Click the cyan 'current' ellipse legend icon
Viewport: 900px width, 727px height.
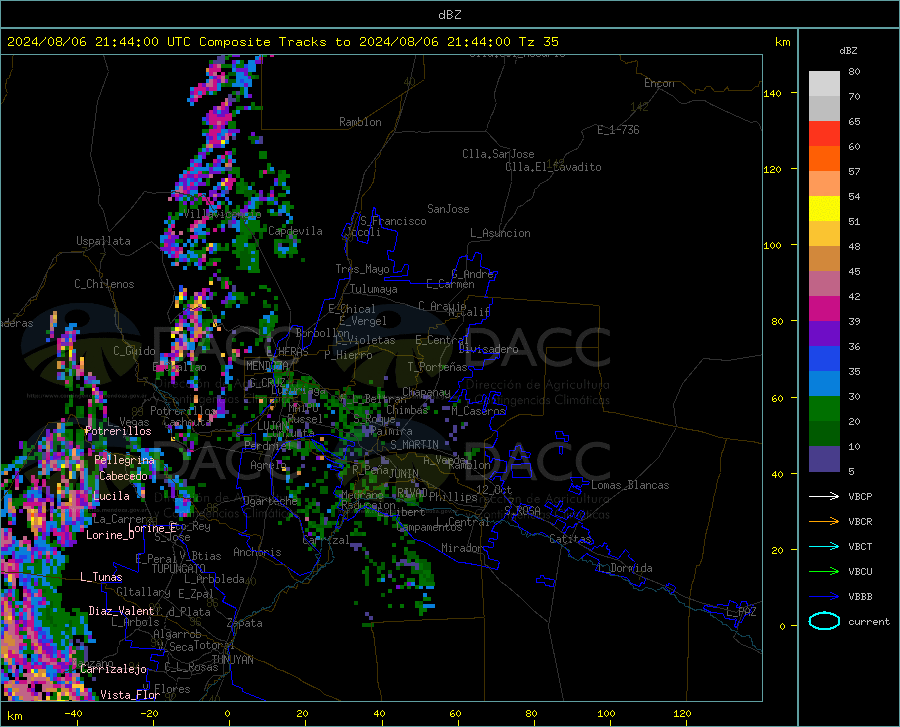tap(824, 621)
